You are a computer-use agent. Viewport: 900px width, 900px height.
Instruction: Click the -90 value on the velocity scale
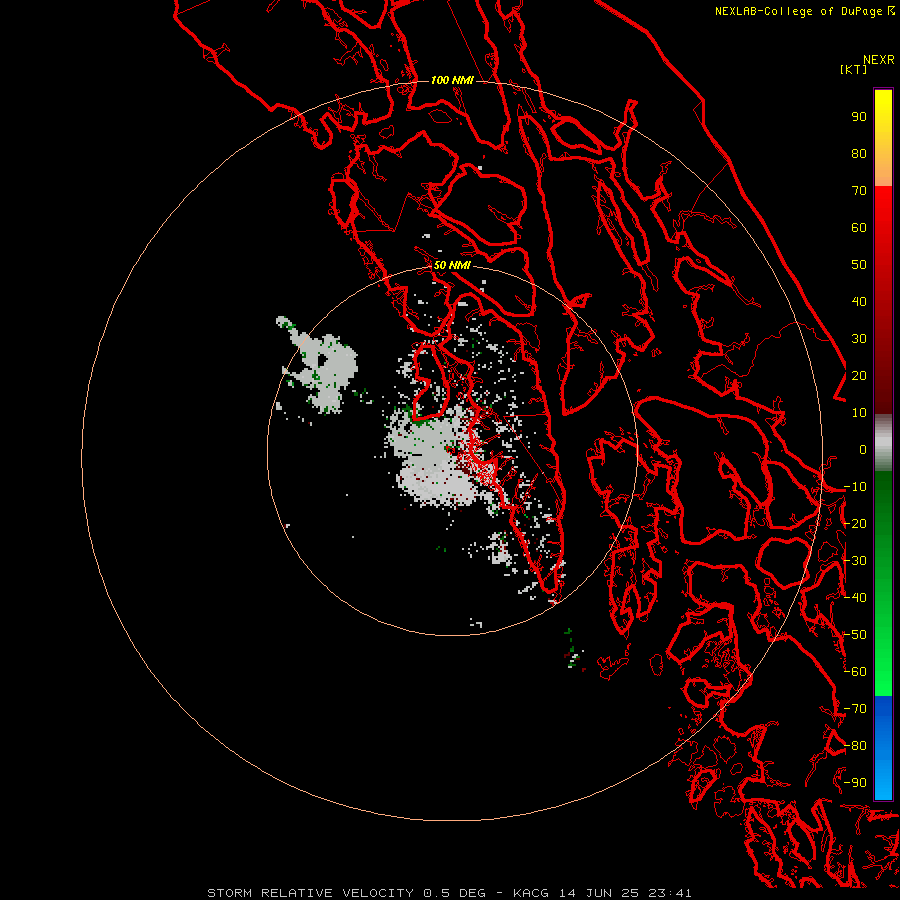point(855,783)
